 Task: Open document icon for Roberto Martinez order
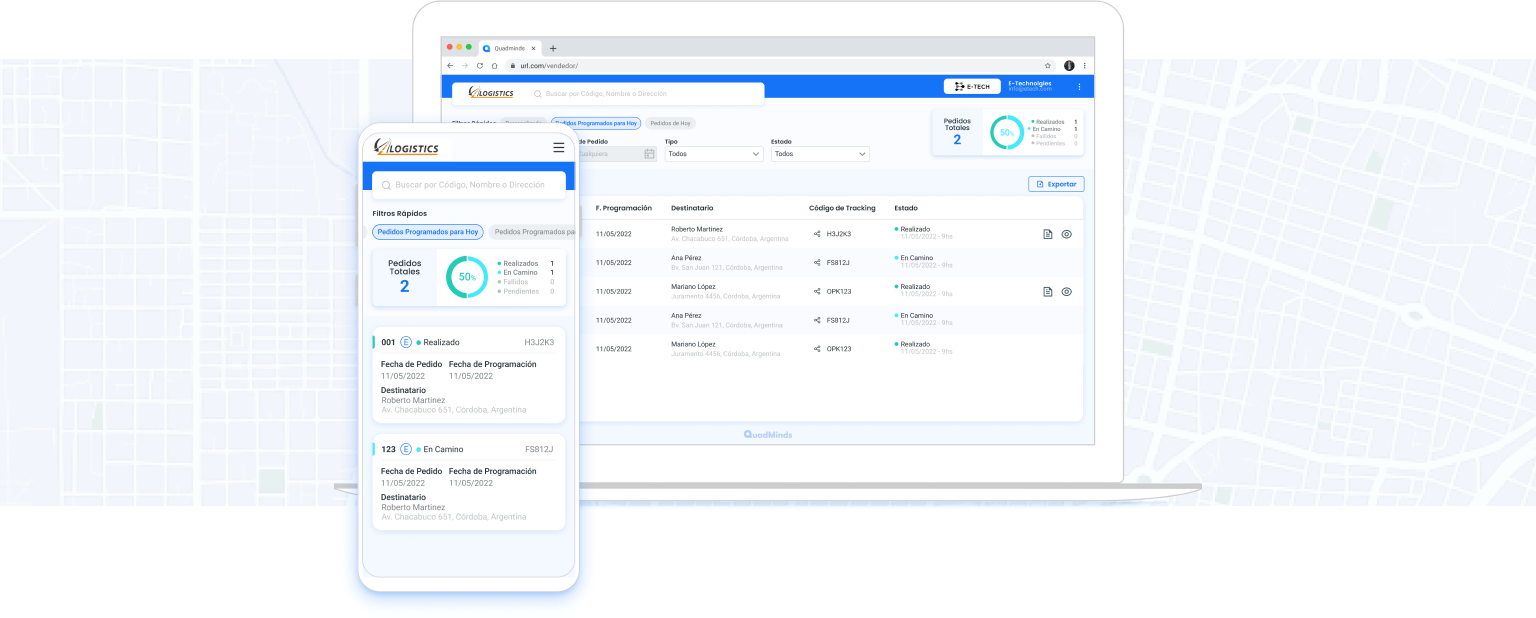1047,234
